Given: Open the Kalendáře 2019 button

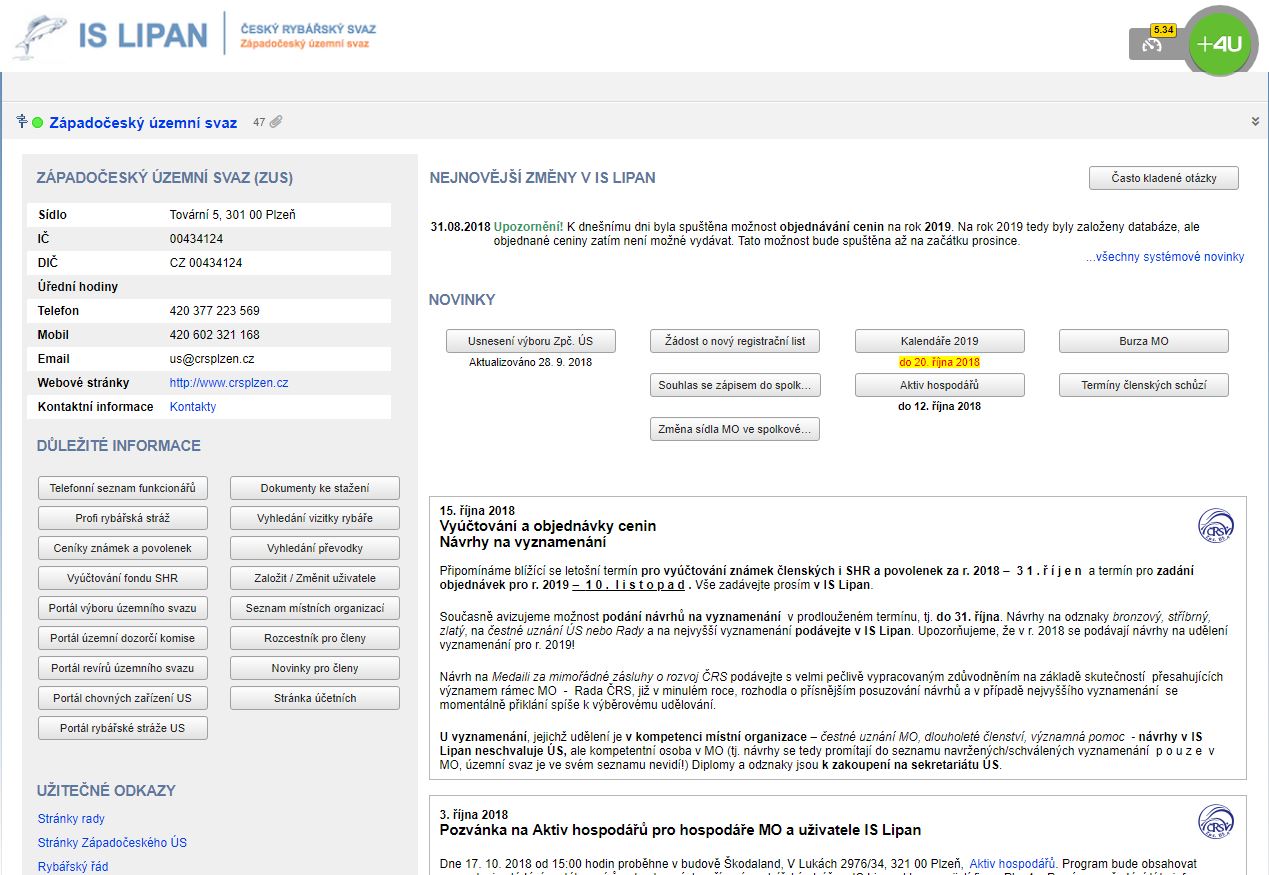Looking at the screenshot, I should tap(939, 341).
